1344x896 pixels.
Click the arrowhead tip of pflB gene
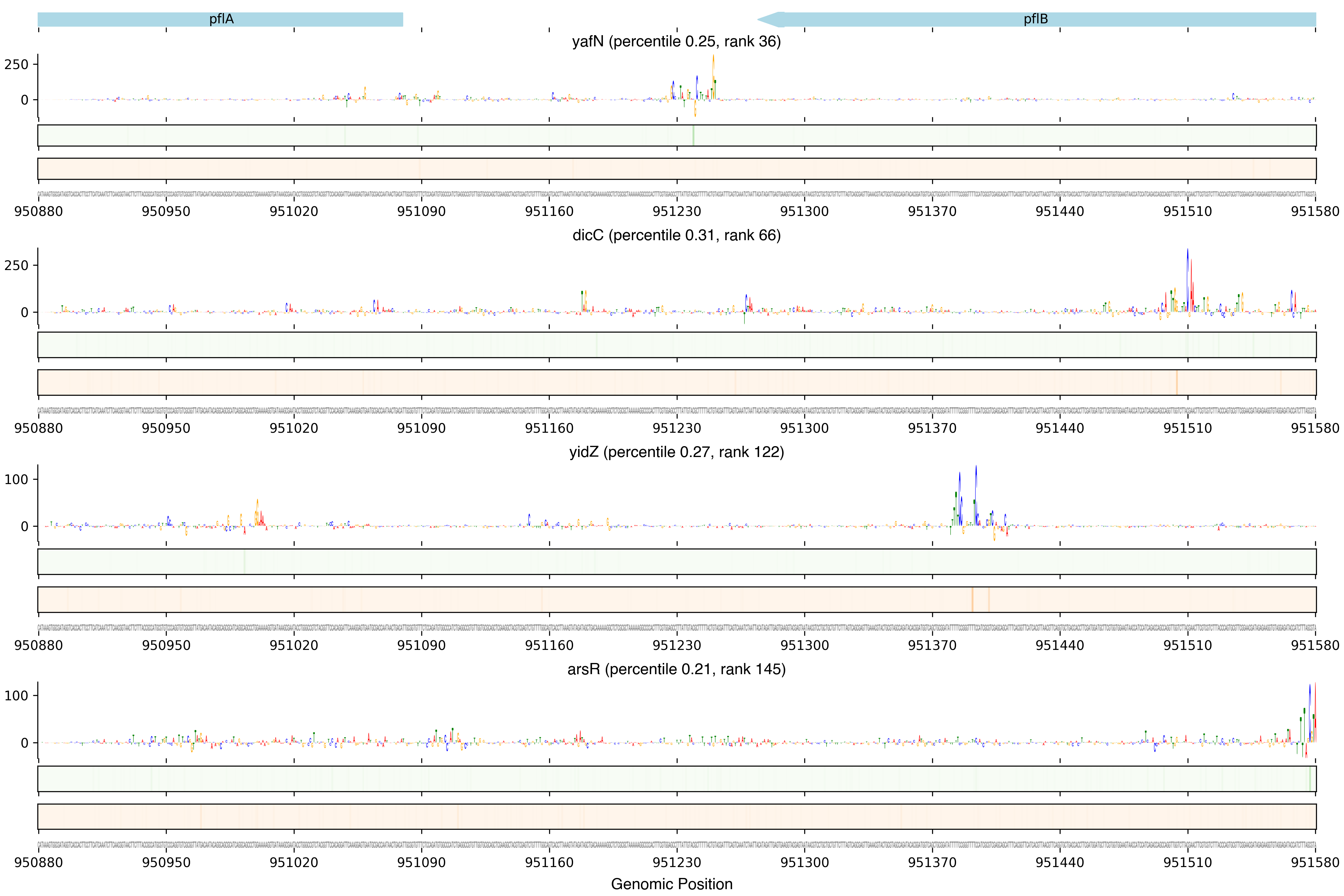pos(761,19)
